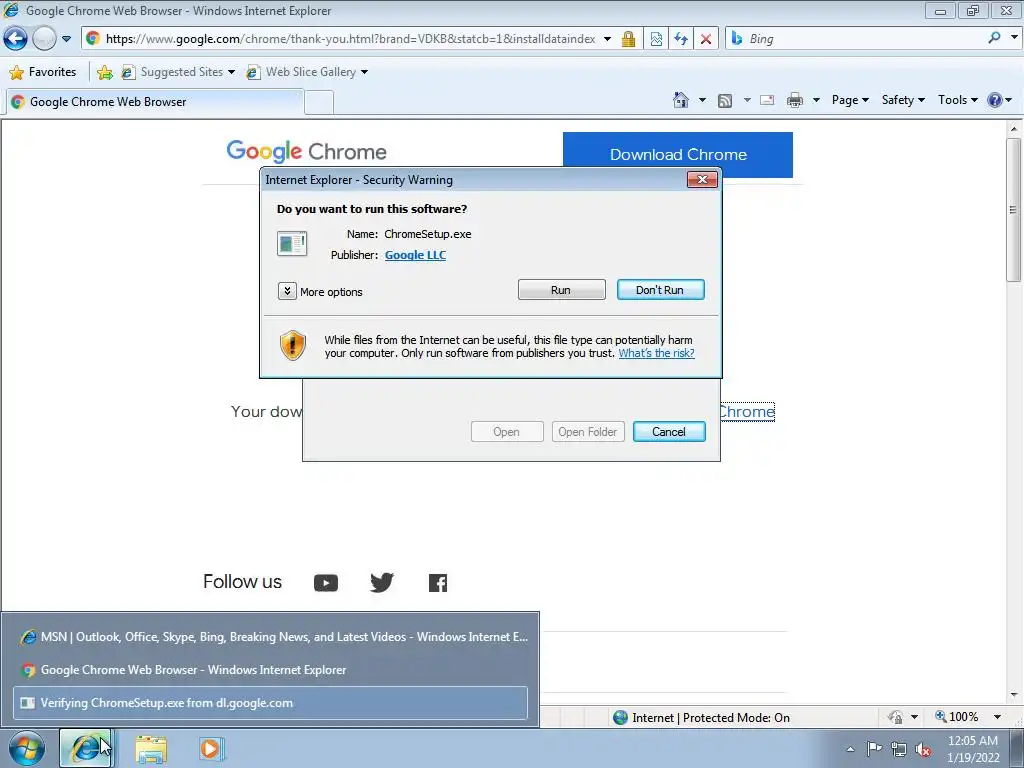1024x768 pixels.
Task: Click the Don't Run button
Action: 660,290
